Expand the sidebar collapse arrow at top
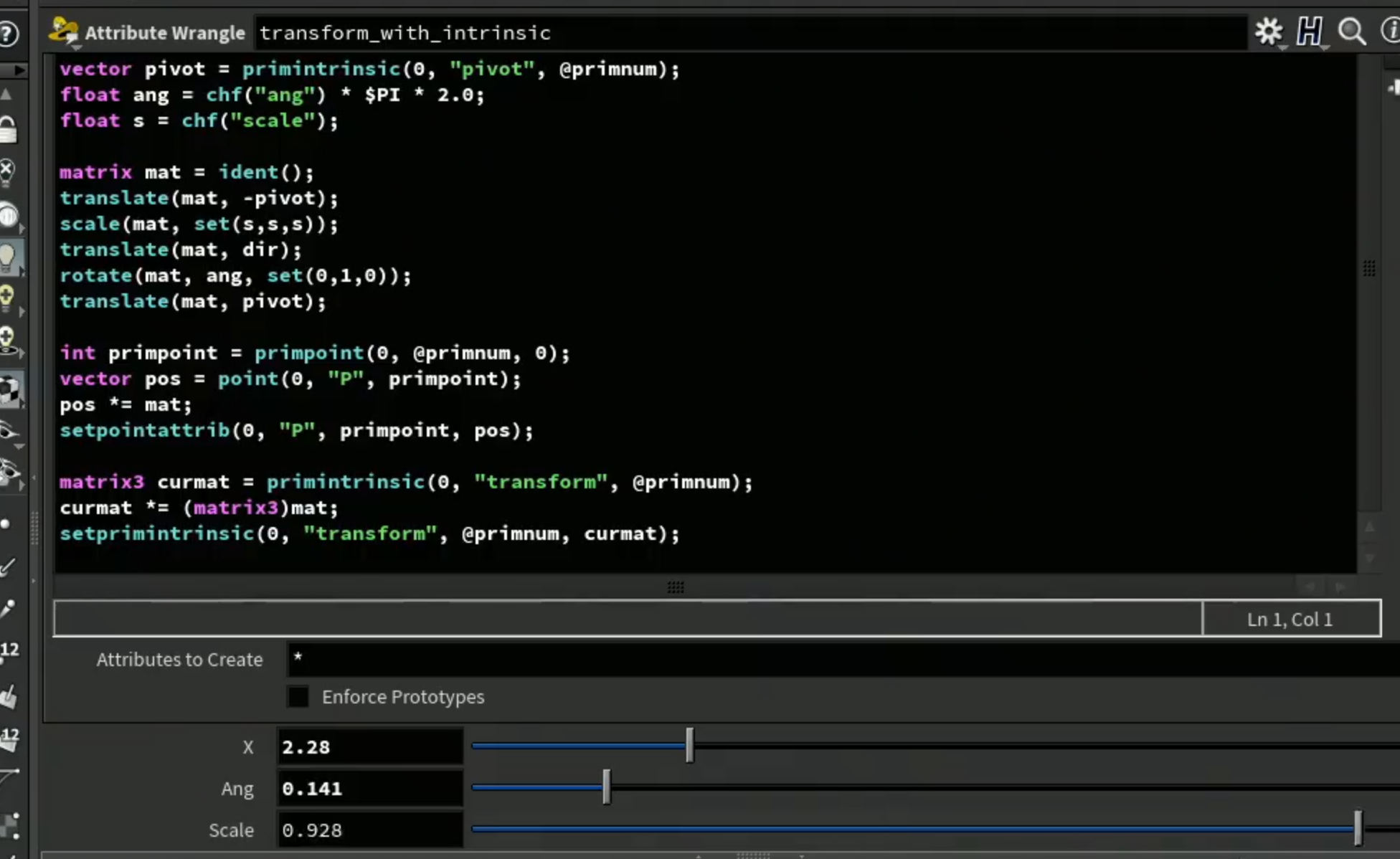Image resolution: width=1400 pixels, height=859 pixels. click(19, 70)
